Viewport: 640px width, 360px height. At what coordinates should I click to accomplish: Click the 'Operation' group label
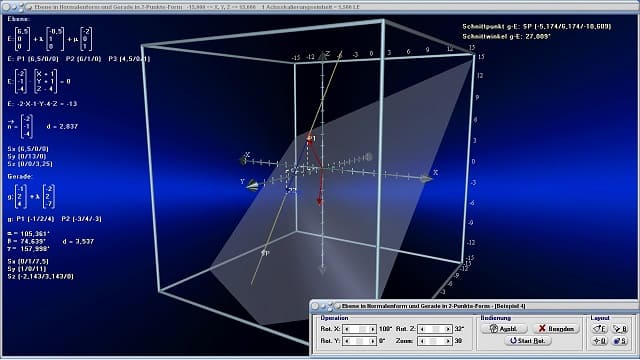click(334, 318)
